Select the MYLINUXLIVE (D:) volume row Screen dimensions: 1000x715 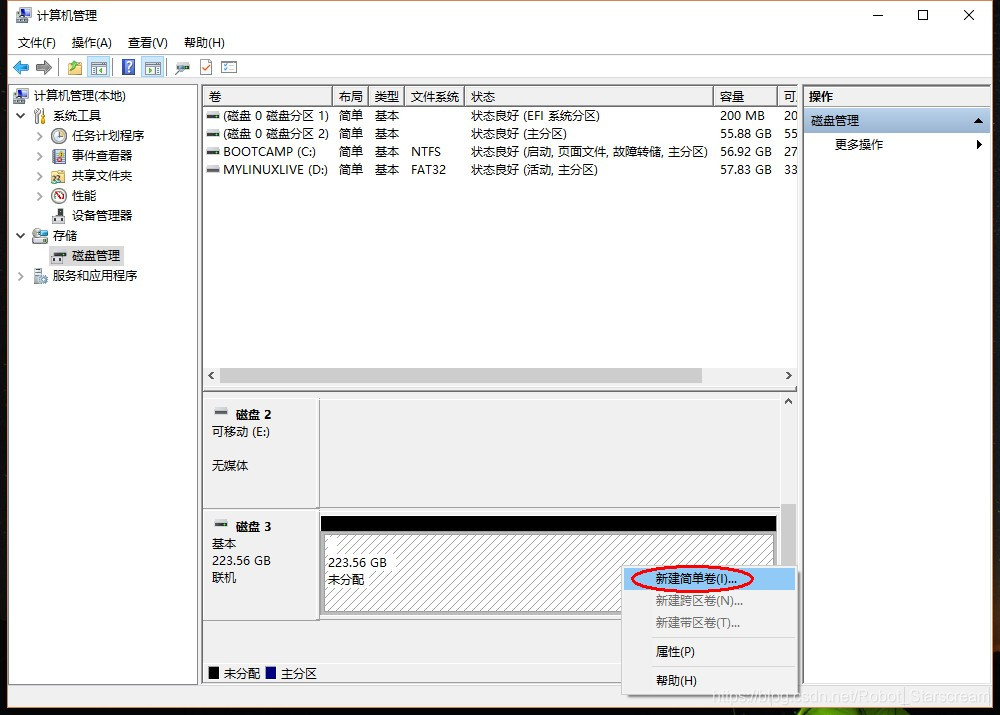click(501, 170)
